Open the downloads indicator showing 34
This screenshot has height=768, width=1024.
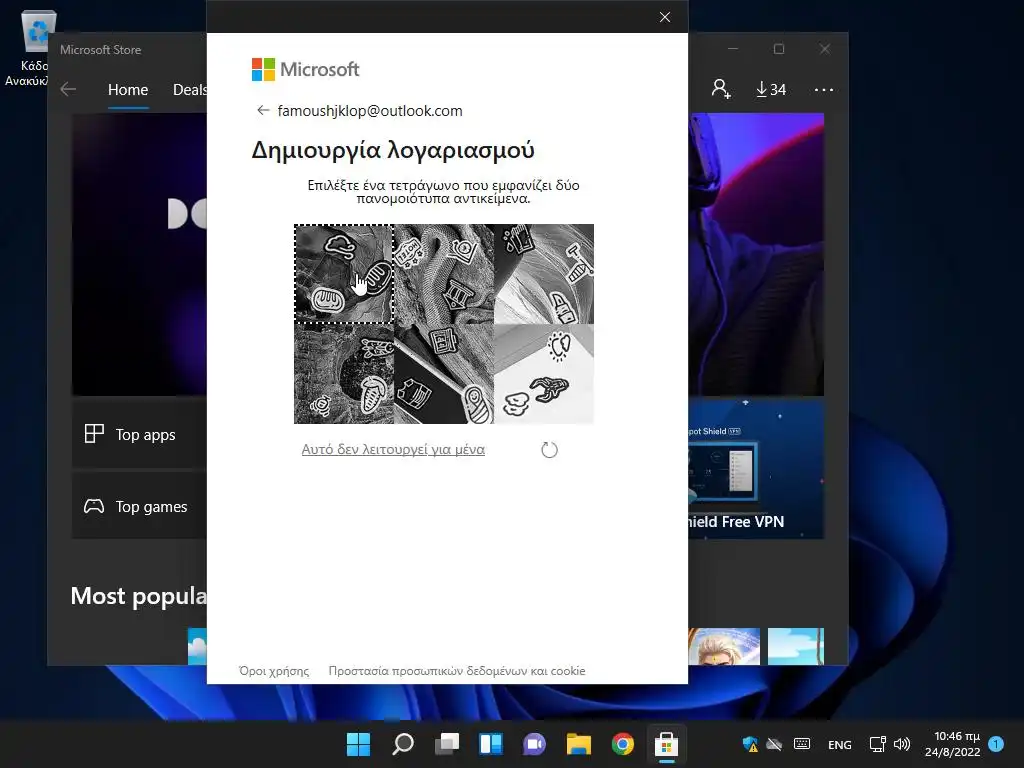point(771,89)
